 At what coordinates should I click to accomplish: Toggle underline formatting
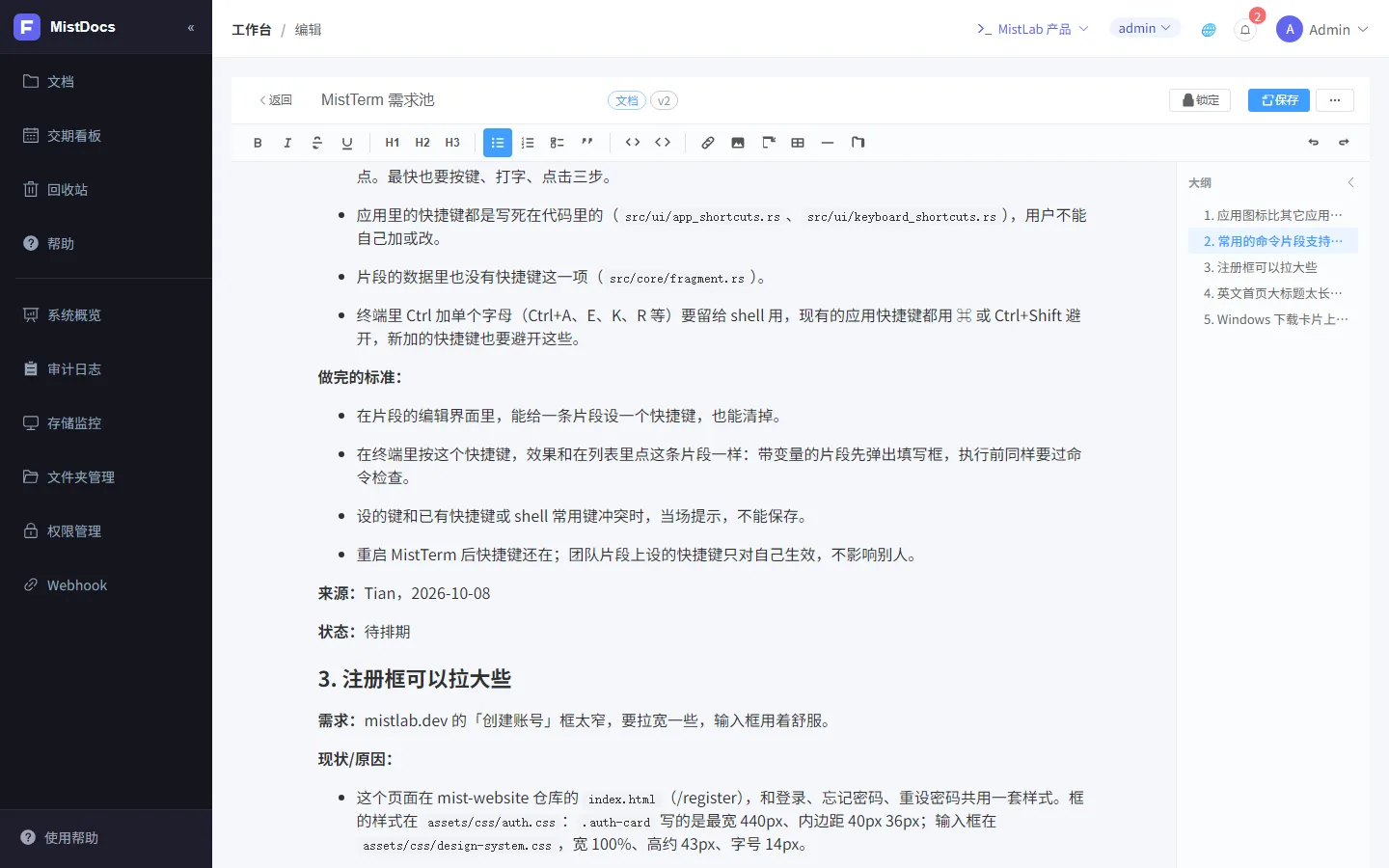[x=347, y=143]
